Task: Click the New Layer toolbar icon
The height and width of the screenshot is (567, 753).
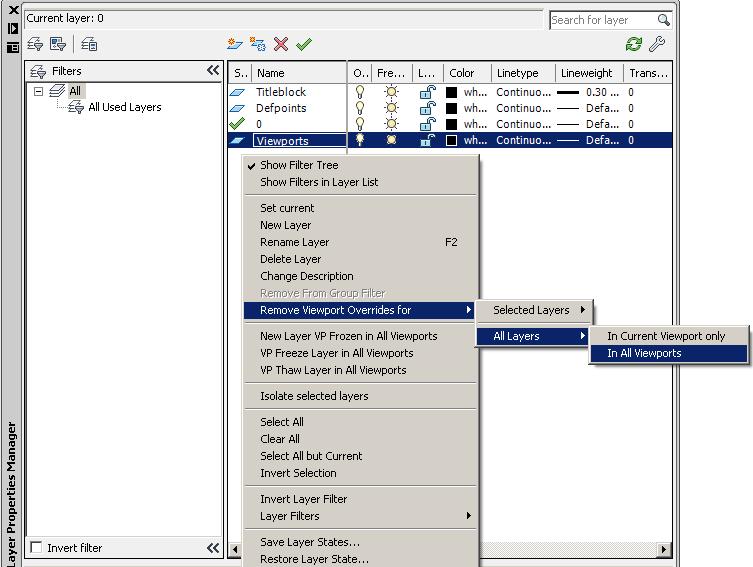Action: tap(235, 44)
